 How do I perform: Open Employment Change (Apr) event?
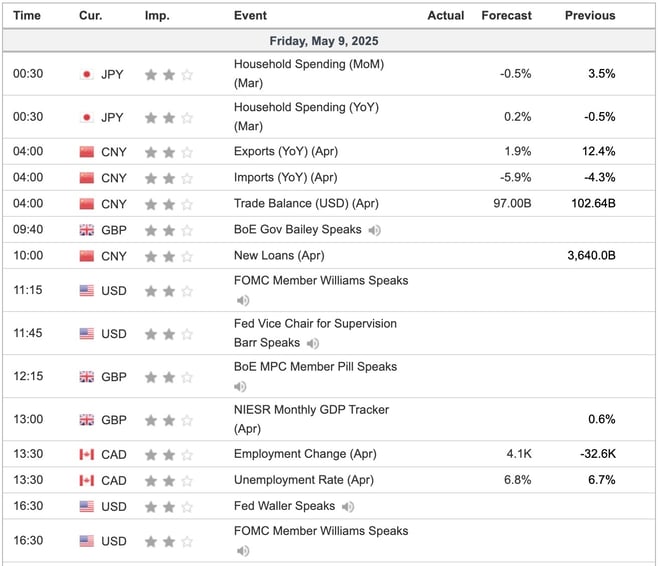coord(305,454)
